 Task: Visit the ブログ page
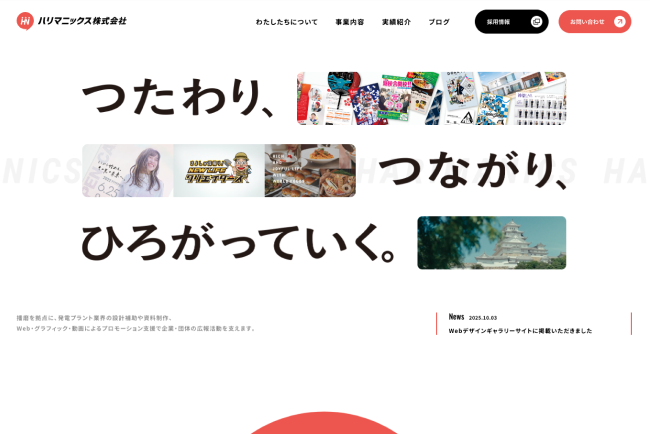pos(439,22)
